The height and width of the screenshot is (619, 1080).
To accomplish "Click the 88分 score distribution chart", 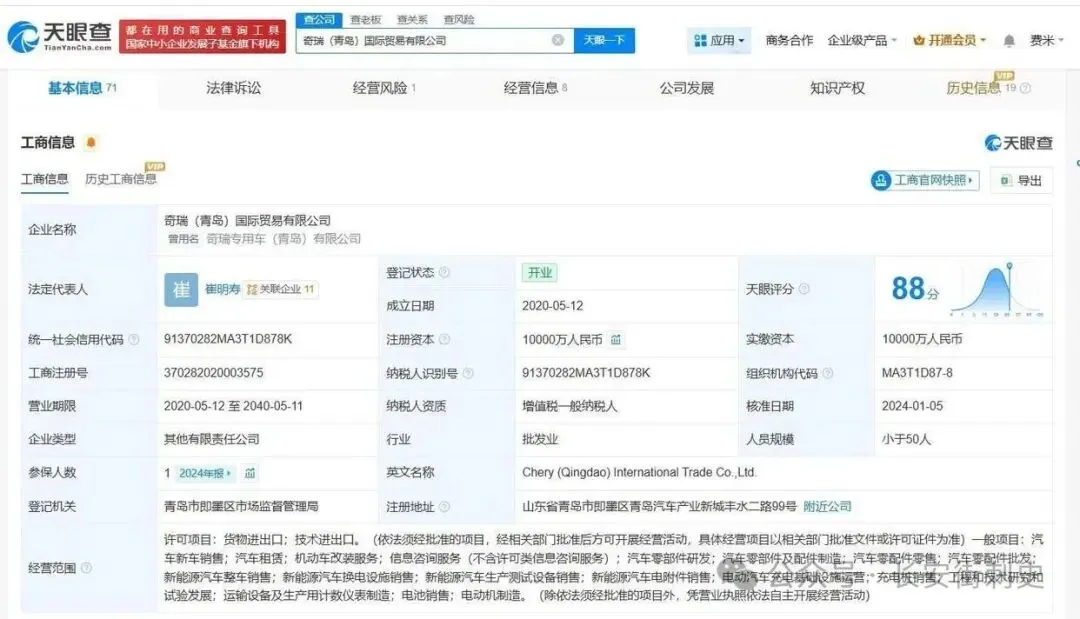I will coord(998,289).
